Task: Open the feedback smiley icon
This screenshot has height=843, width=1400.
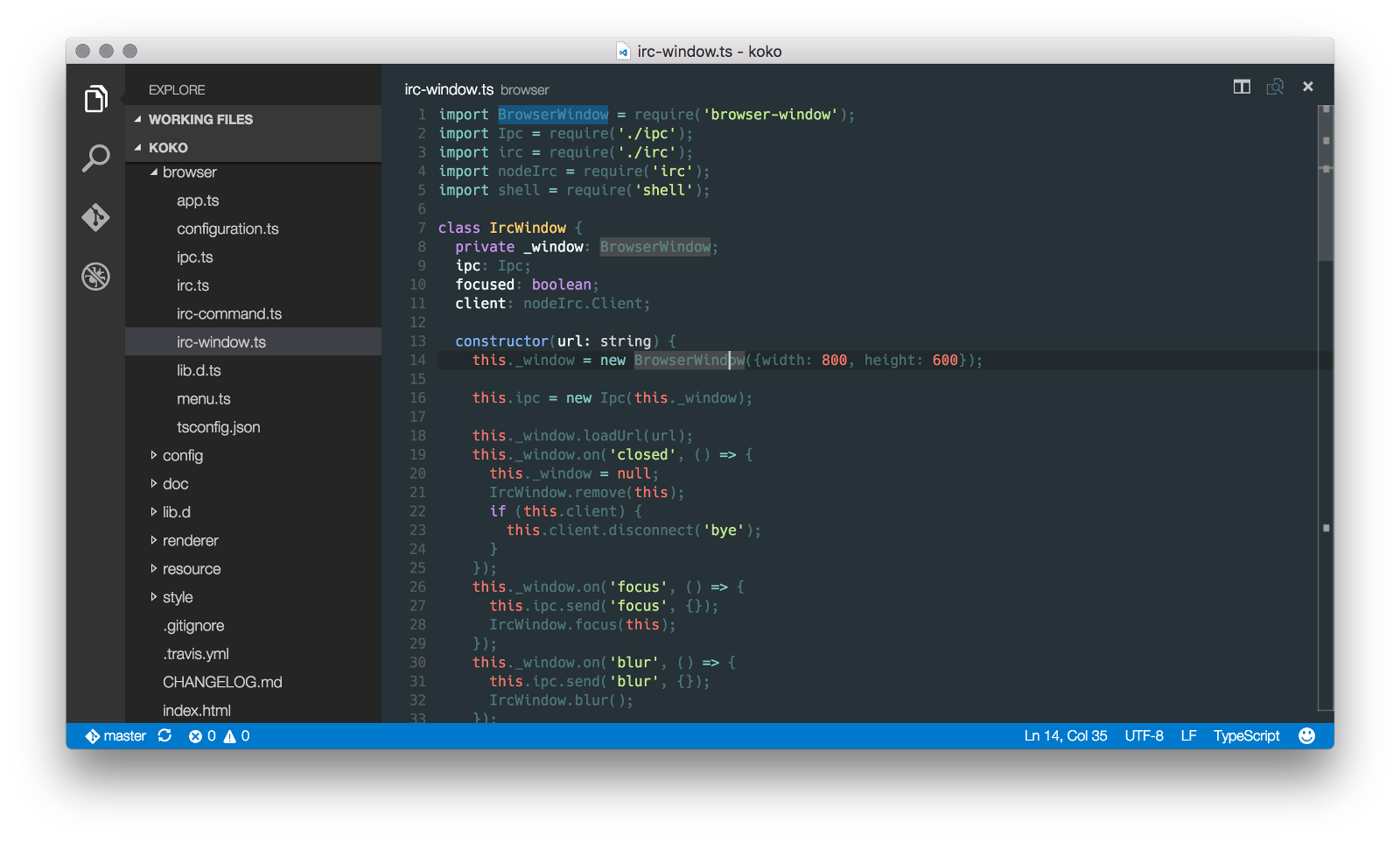Action: coord(1305,735)
